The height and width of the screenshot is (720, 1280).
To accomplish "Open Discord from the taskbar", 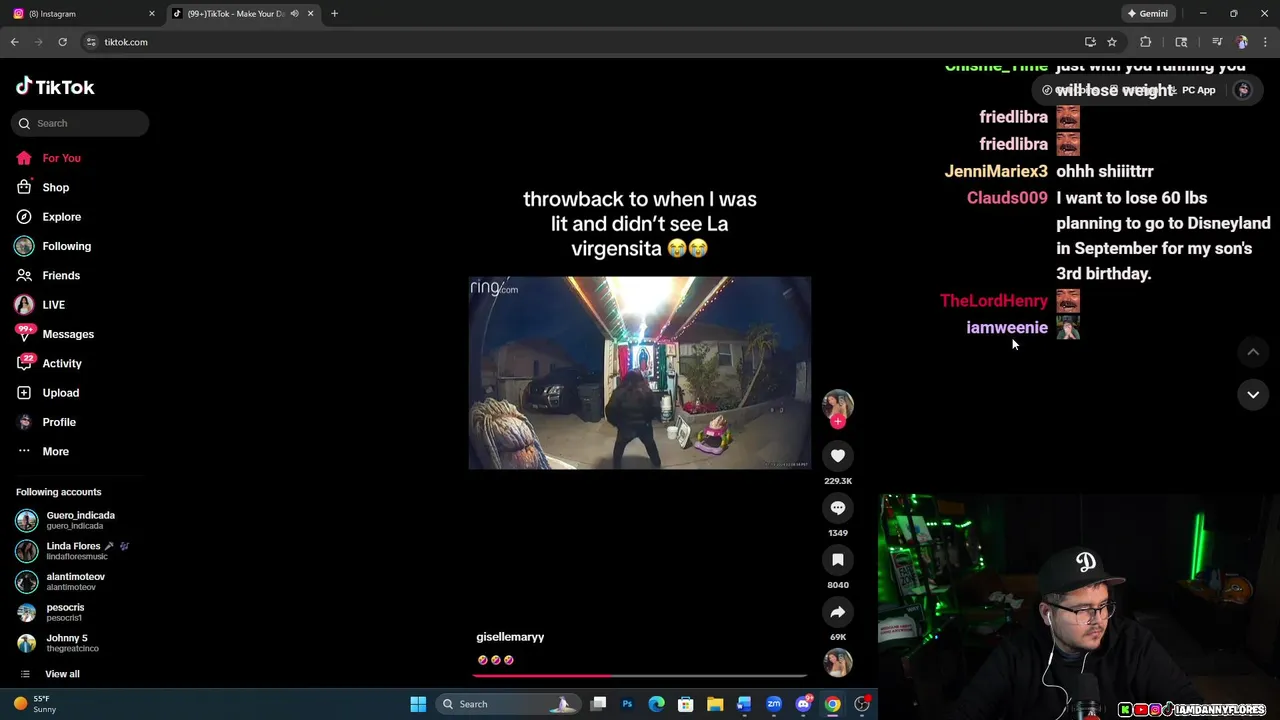I will pyautogui.click(x=803, y=704).
